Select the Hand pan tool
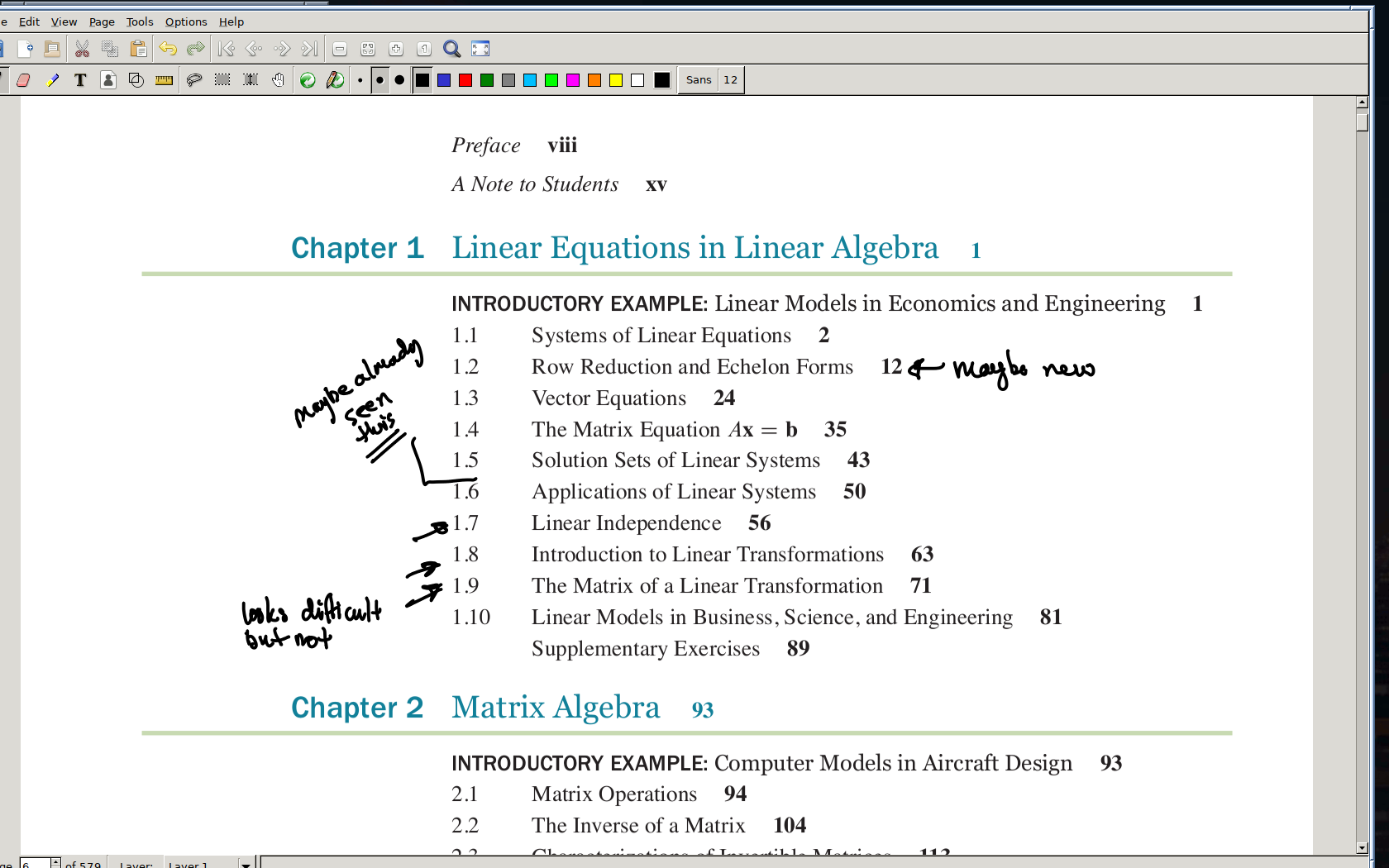 pyautogui.click(x=278, y=79)
